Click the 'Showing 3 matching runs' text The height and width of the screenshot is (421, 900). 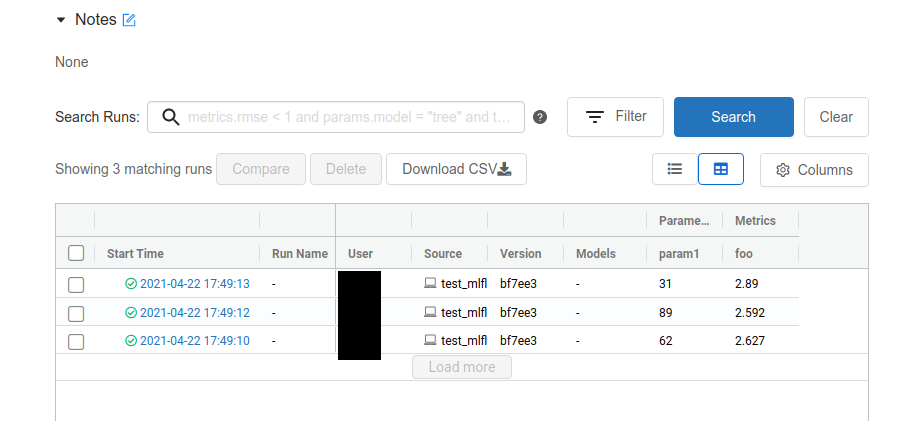tap(134, 169)
